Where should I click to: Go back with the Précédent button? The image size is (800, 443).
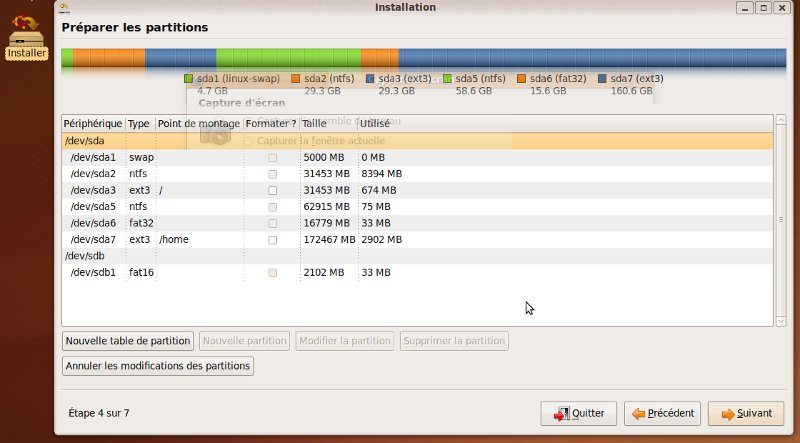(x=662, y=413)
